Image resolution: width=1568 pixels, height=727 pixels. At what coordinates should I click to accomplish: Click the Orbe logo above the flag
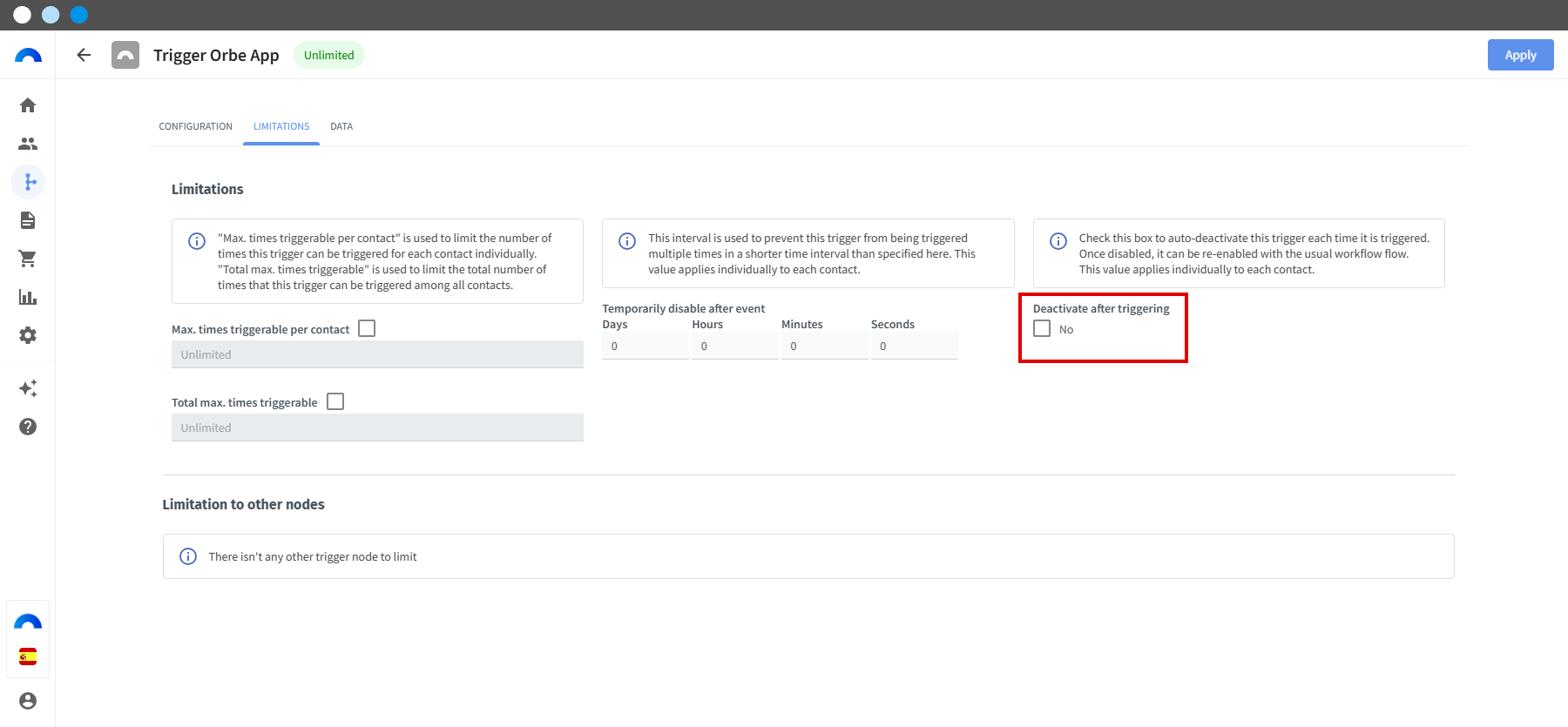(28, 622)
